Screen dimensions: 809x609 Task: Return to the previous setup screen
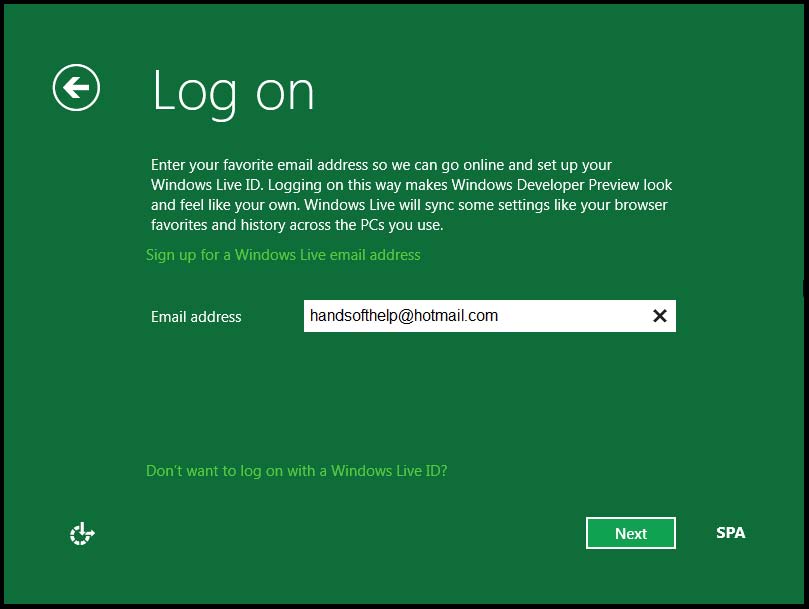76,88
